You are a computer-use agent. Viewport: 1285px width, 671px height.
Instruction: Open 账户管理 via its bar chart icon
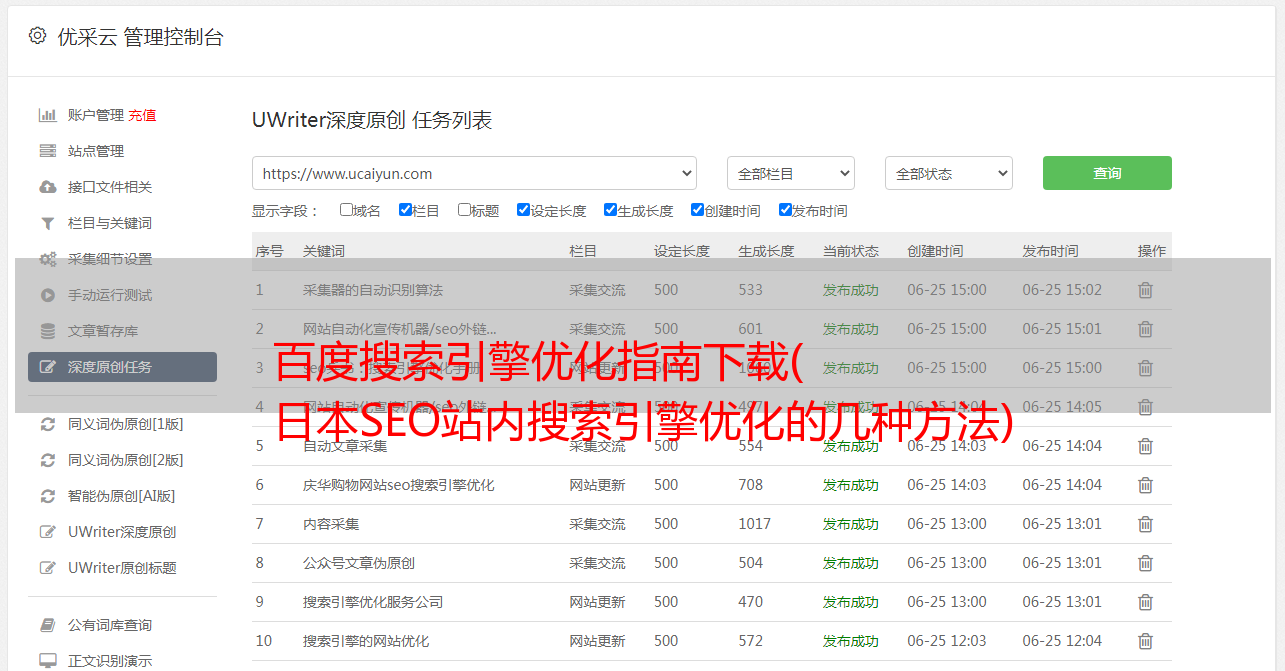47,115
